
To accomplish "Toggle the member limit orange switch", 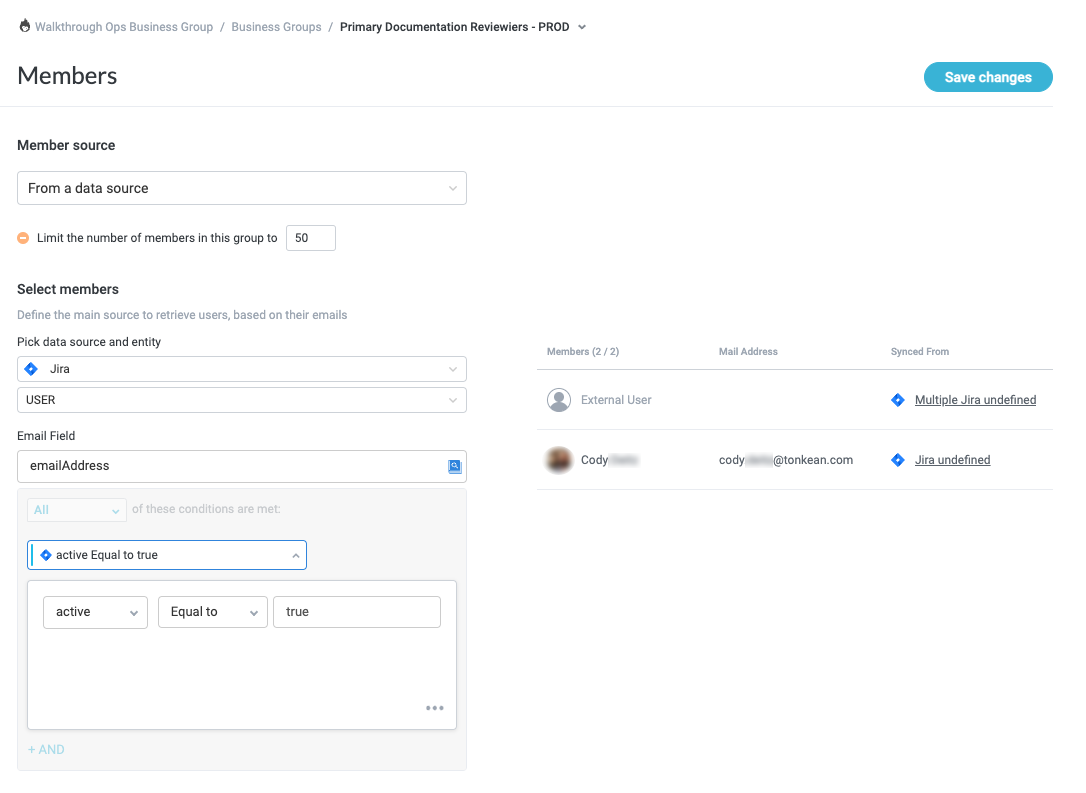I will click(x=24, y=238).
